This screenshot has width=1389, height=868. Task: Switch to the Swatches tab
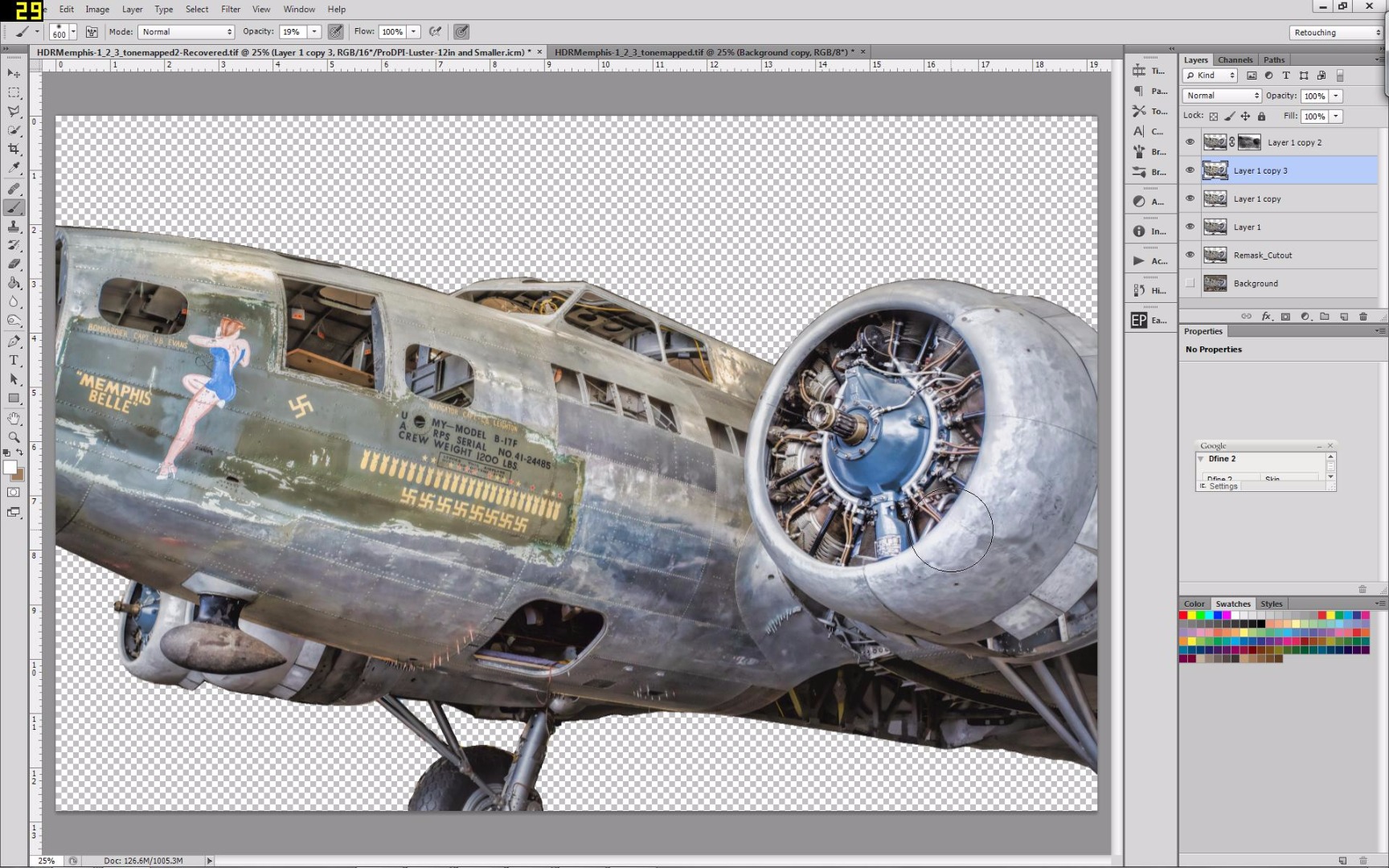1233,604
